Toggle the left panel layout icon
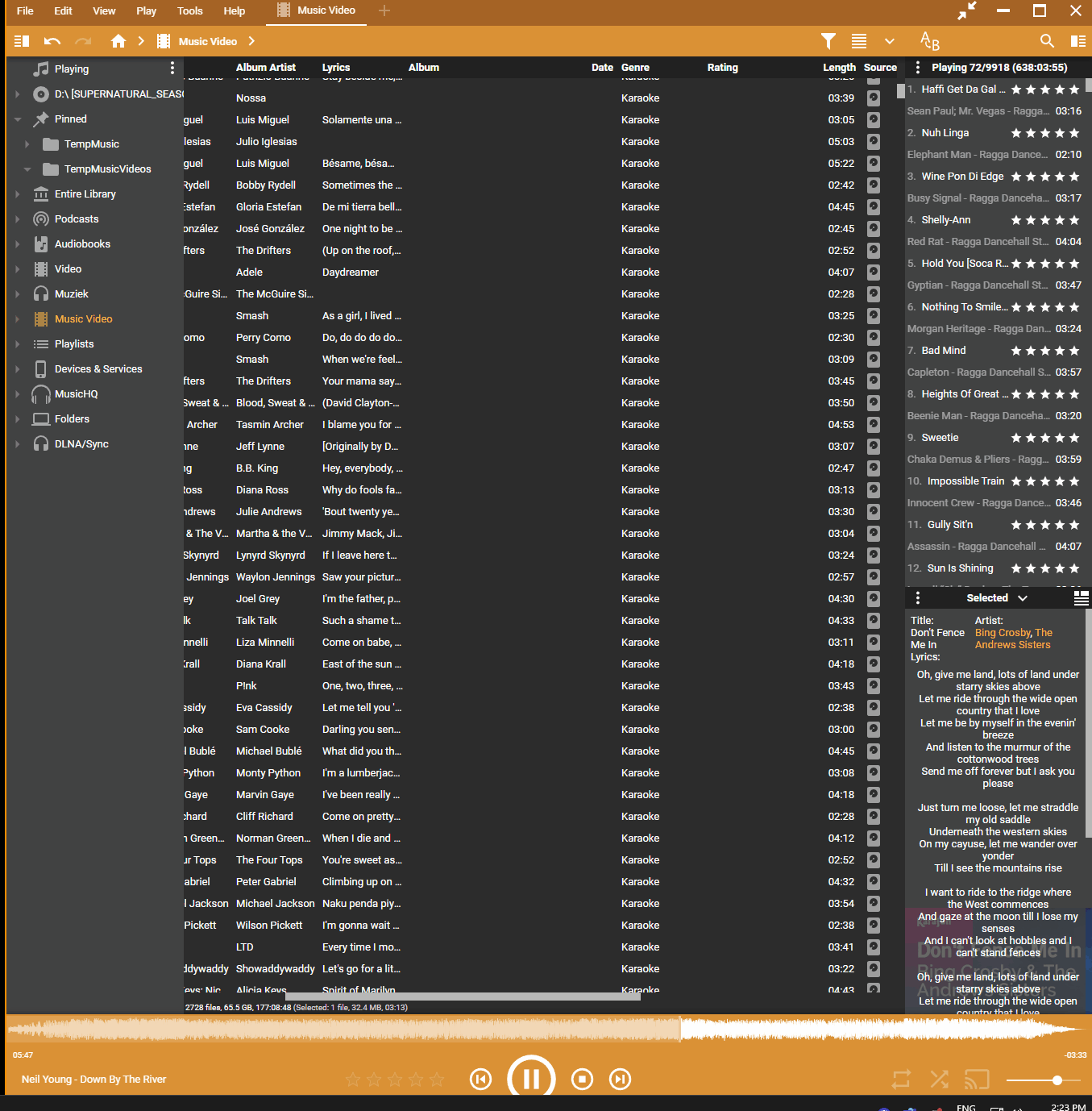This screenshot has width=1092, height=1111. pos(22,41)
